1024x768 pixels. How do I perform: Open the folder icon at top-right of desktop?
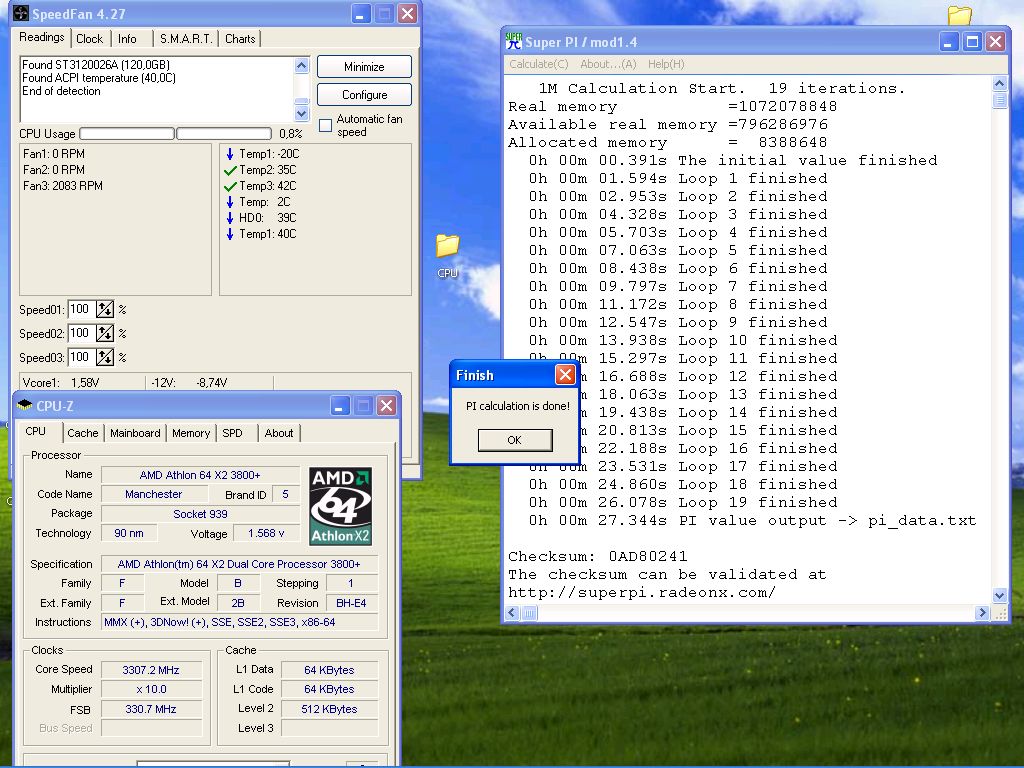click(959, 15)
